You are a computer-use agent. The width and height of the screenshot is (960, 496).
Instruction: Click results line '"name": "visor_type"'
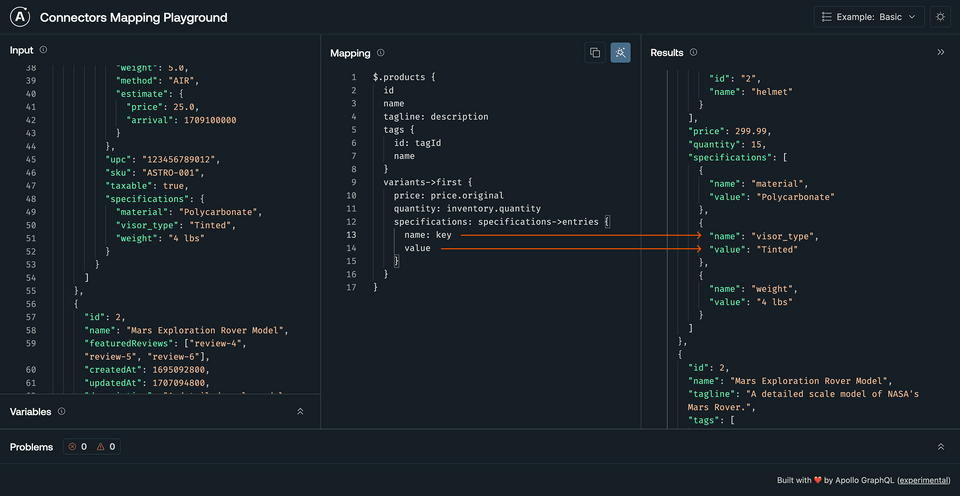[x=763, y=236]
